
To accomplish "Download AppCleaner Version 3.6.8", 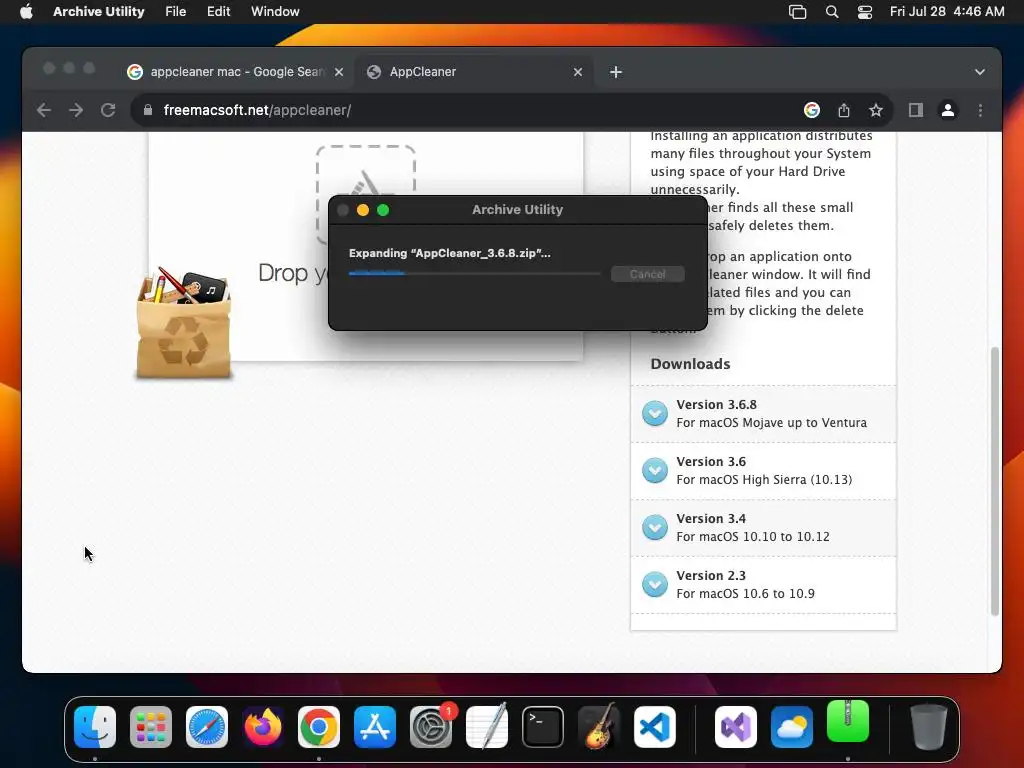I will click(x=763, y=414).
